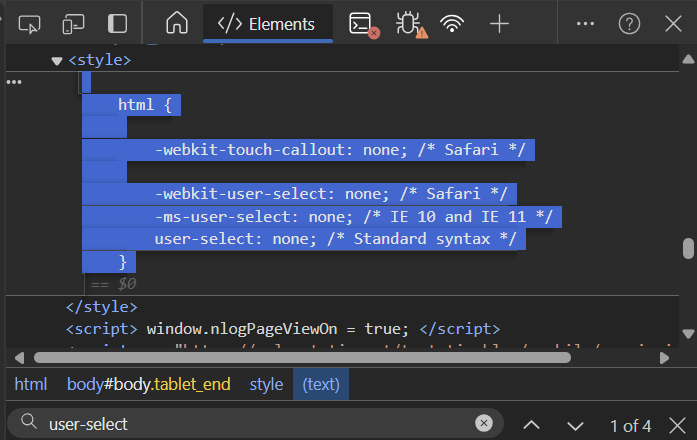This screenshot has height=440, width=697.
Task: Click the 'user-select: none' Standard syntax line
Action: pos(336,239)
